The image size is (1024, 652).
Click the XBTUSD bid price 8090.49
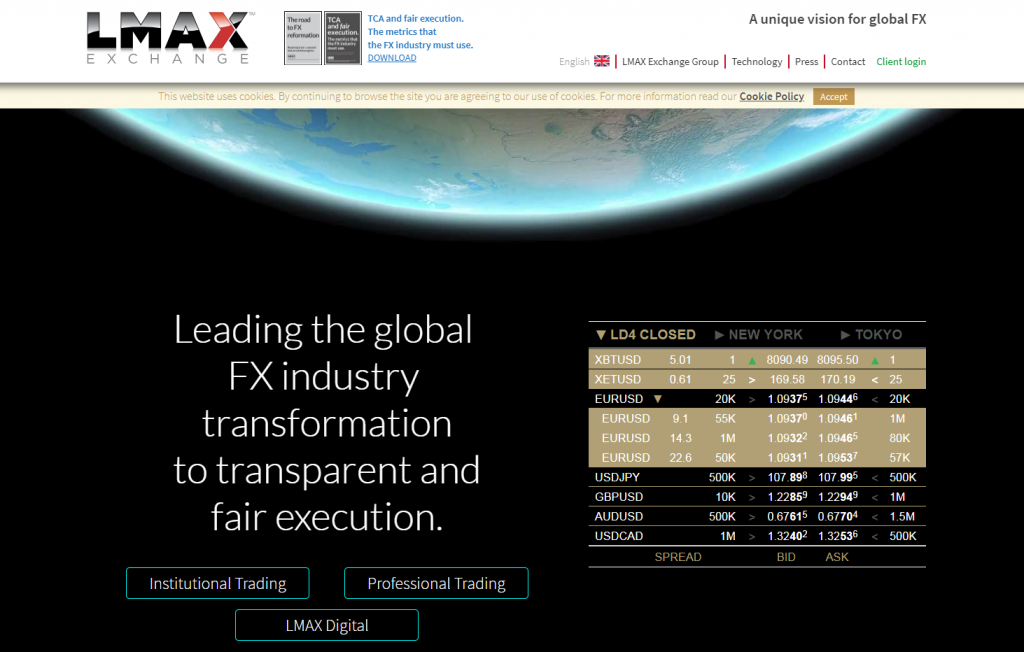tap(787, 360)
